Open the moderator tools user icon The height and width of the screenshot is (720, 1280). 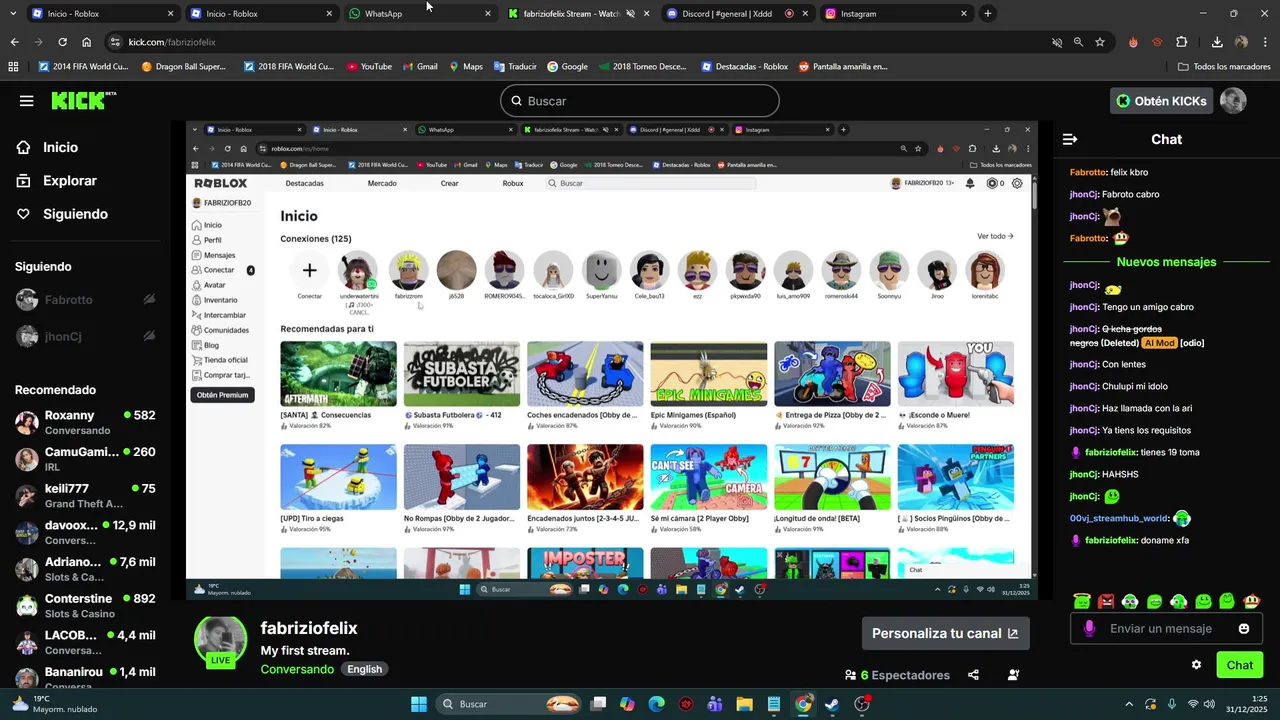click(x=1013, y=675)
